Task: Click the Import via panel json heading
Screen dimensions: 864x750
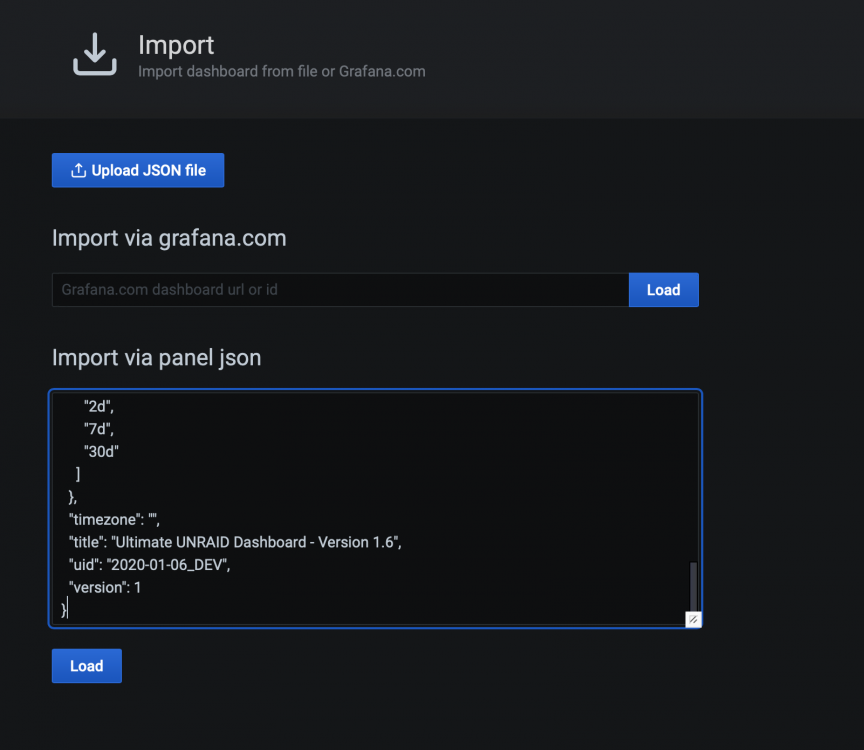Action: 156,358
